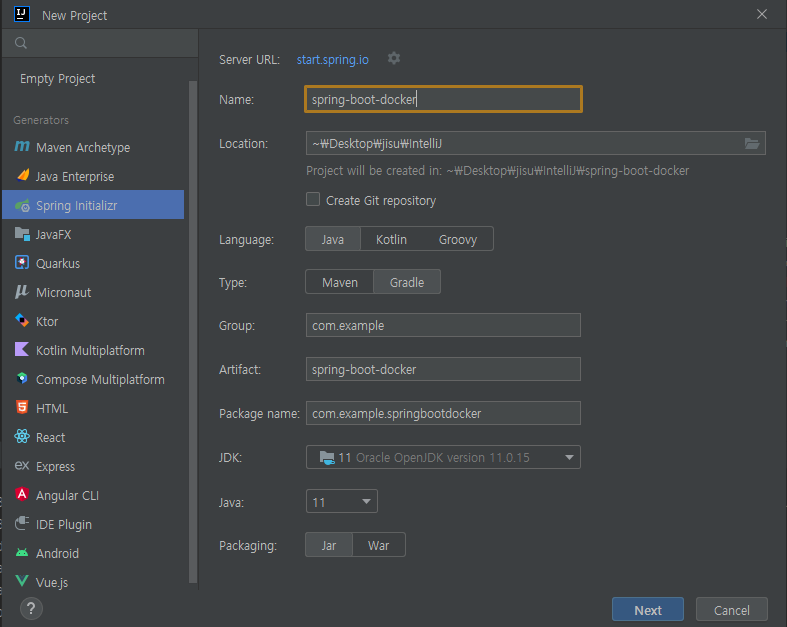The width and height of the screenshot is (787, 627).
Task: Select the Express generator label
Action: point(55,466)
